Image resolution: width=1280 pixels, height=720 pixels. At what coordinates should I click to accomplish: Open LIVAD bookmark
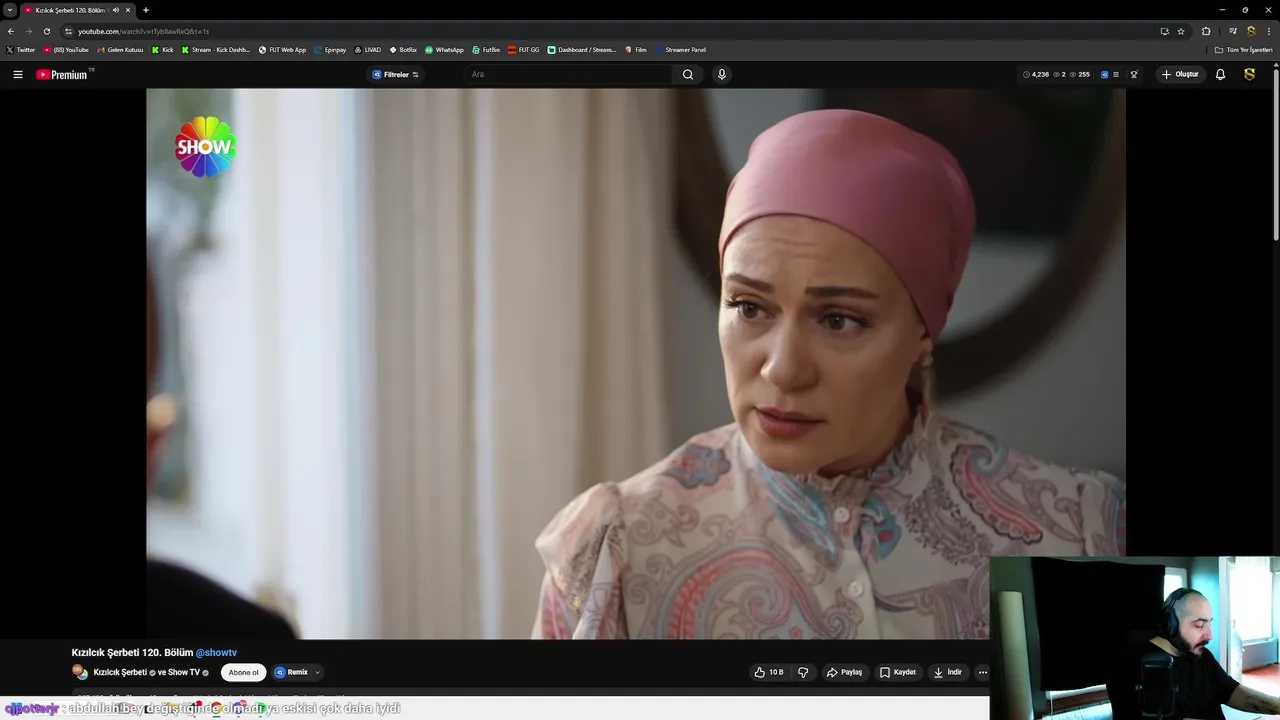[367, 49]
